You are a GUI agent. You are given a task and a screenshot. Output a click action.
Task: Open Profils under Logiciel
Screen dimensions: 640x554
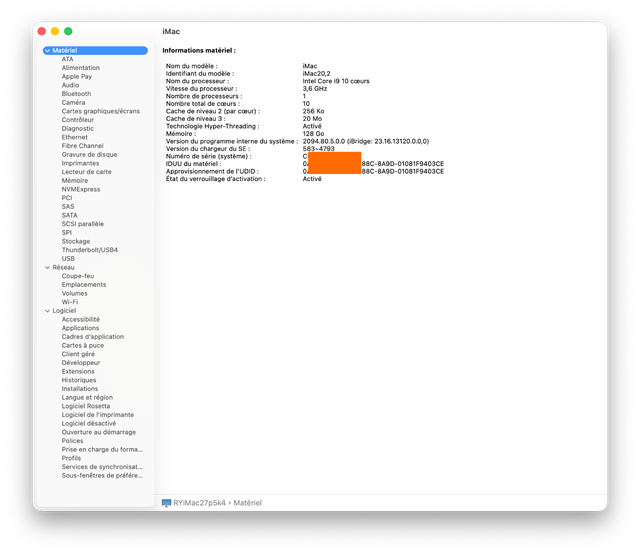click(71, 458)
